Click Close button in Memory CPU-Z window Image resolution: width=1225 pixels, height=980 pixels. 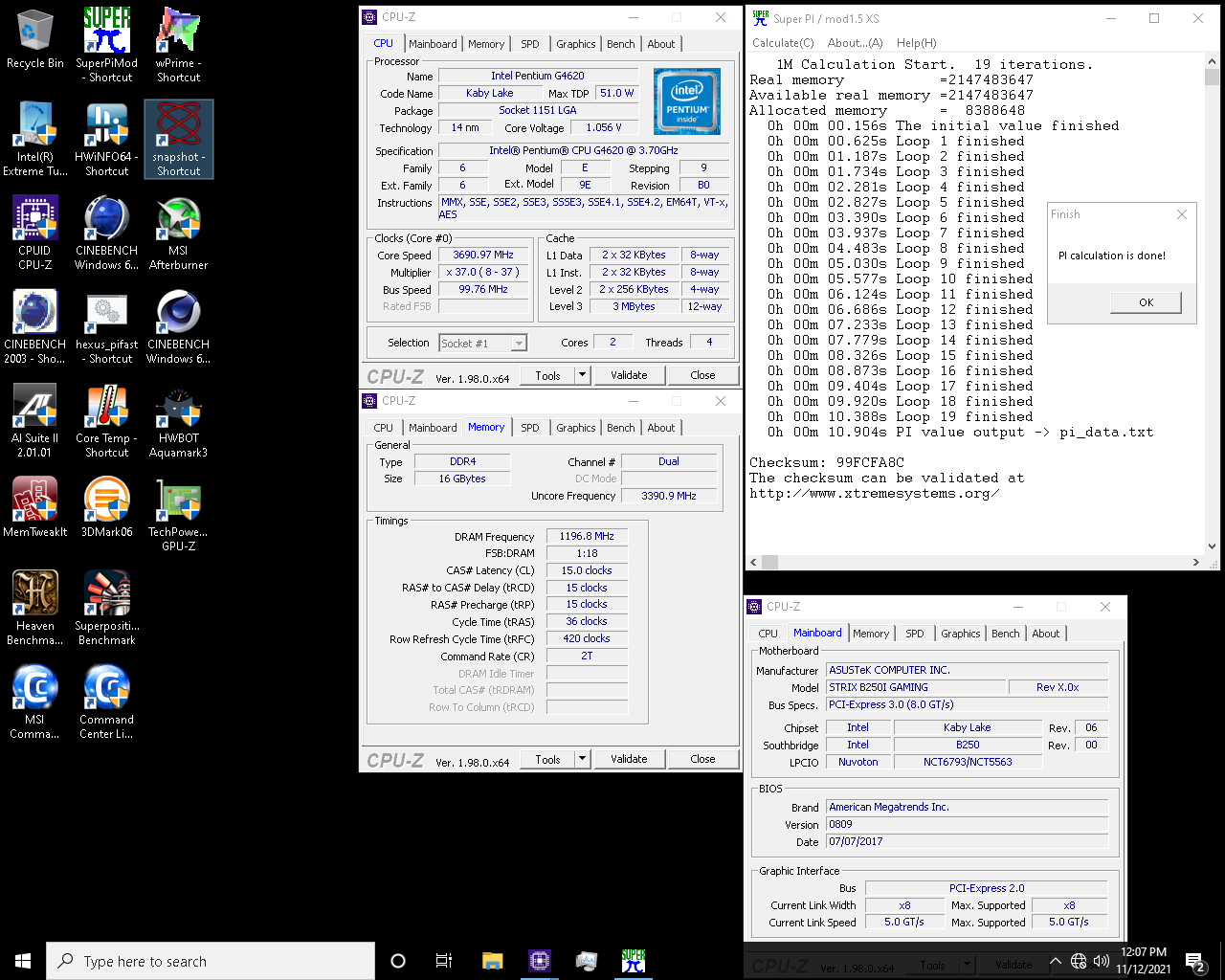point(702,759)
